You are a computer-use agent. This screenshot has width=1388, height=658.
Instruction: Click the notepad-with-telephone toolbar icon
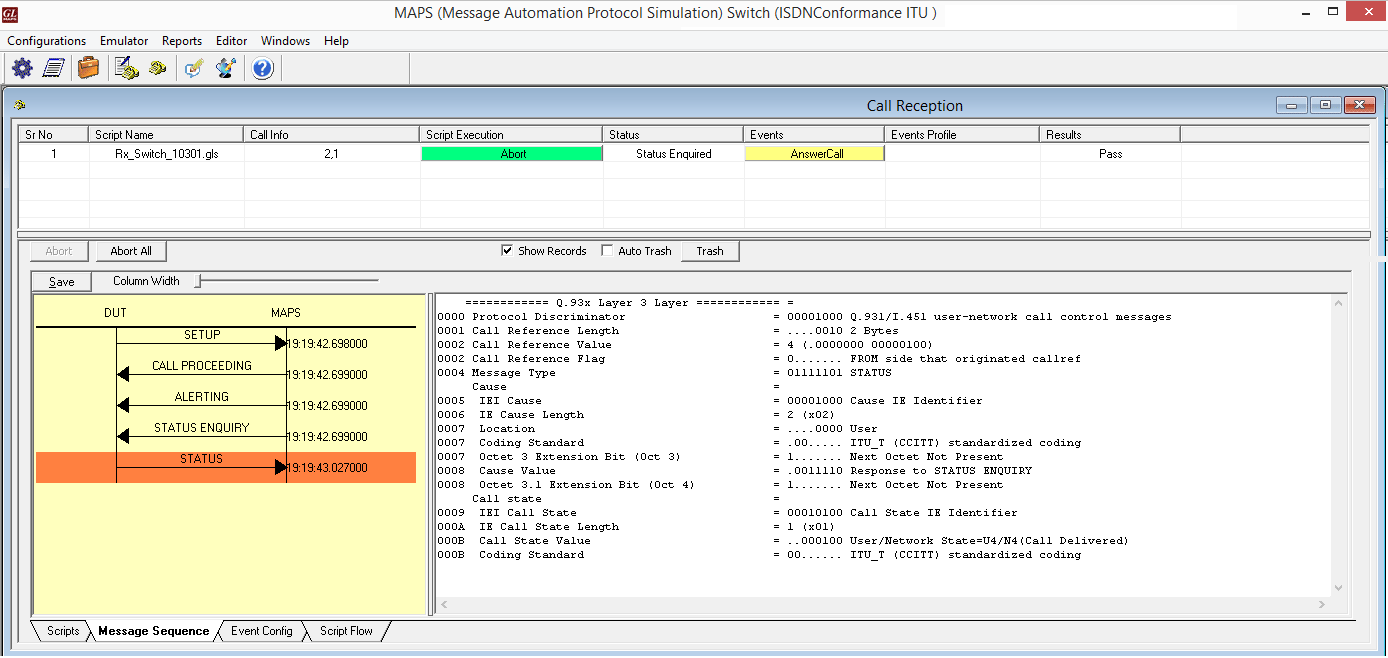click(126, 68)
